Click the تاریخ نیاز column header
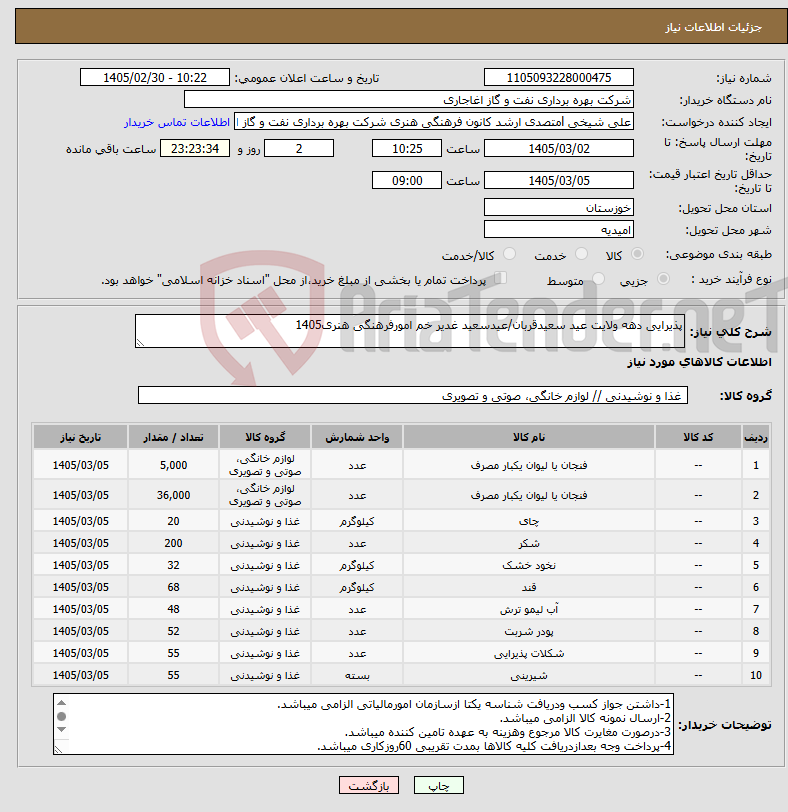The height and width of the screenshot is (812, 788). (80, 437)
